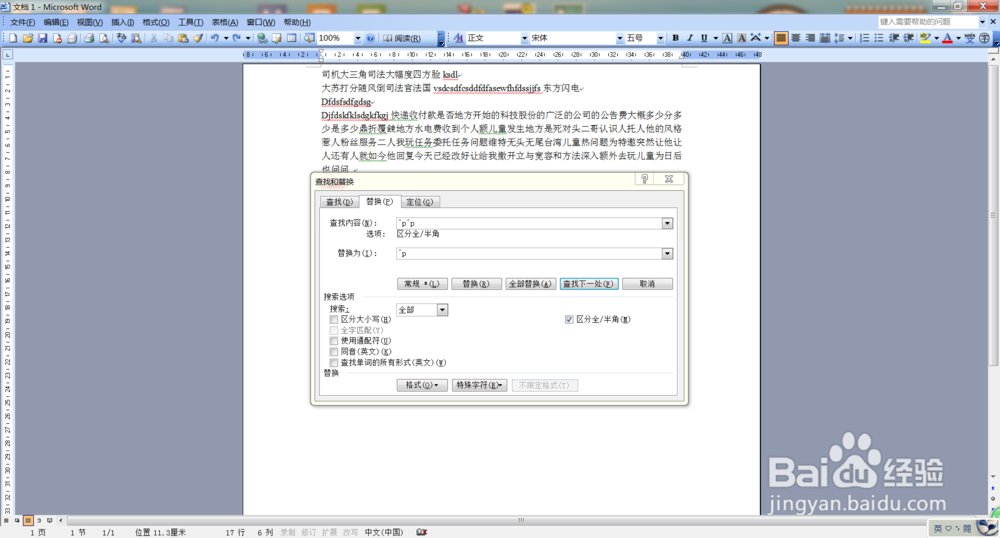Screen dimensions: 1000x538
Task: Click the Columns toolbar icon
Action: pyautogui.click(x=291, y=38)
